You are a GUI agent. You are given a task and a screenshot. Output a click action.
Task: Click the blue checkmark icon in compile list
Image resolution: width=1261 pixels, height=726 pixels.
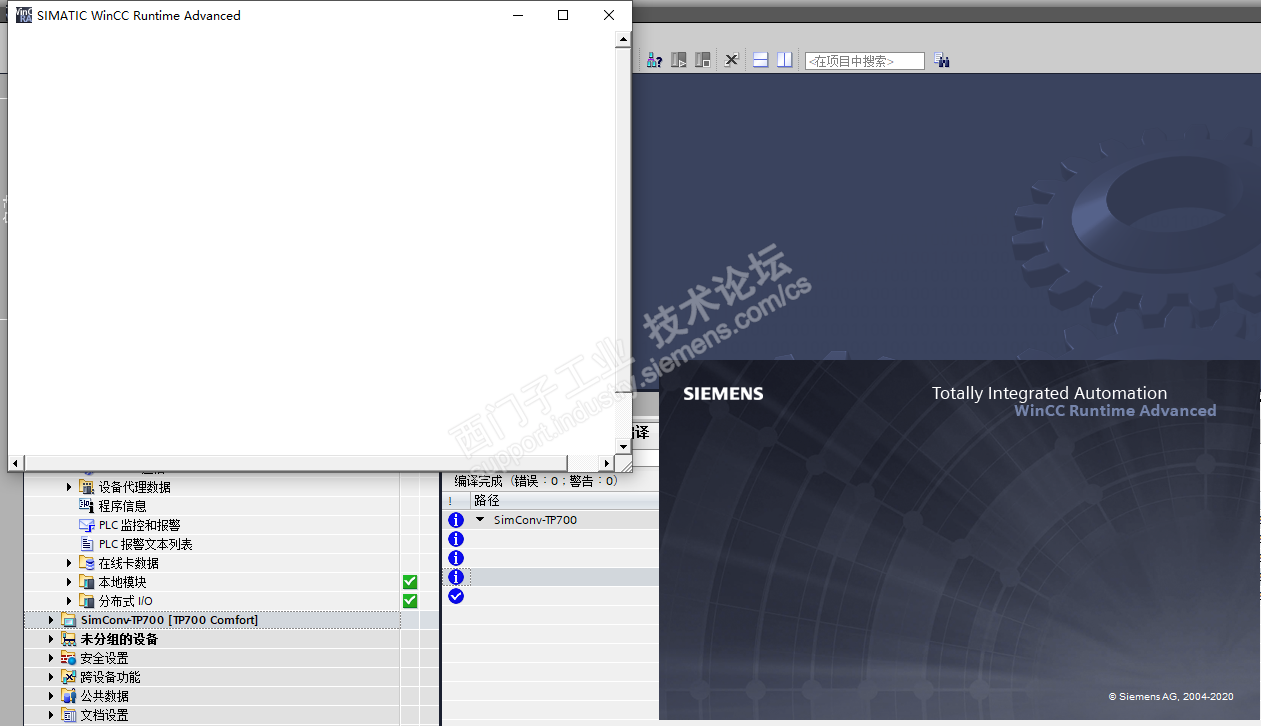[456, 596]
